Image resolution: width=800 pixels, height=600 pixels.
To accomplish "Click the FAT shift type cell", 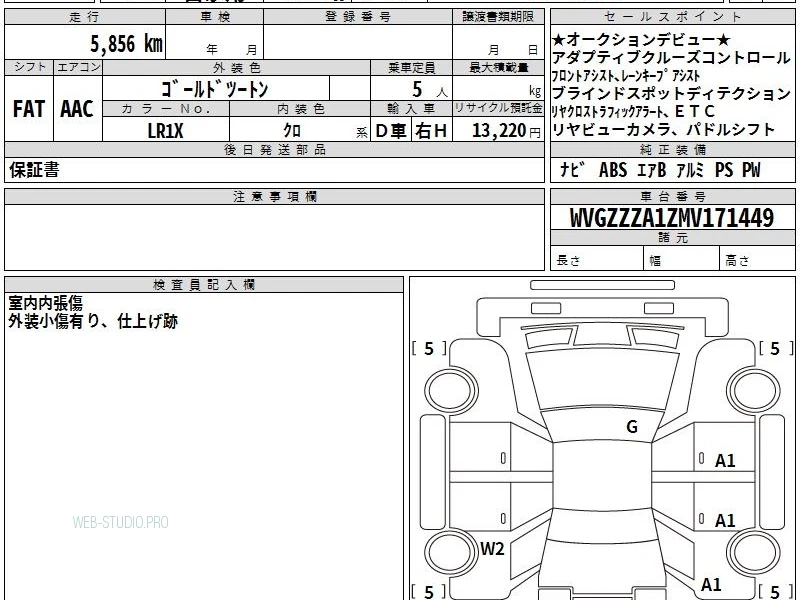I will pyautogui.click(x=29, y=109).
